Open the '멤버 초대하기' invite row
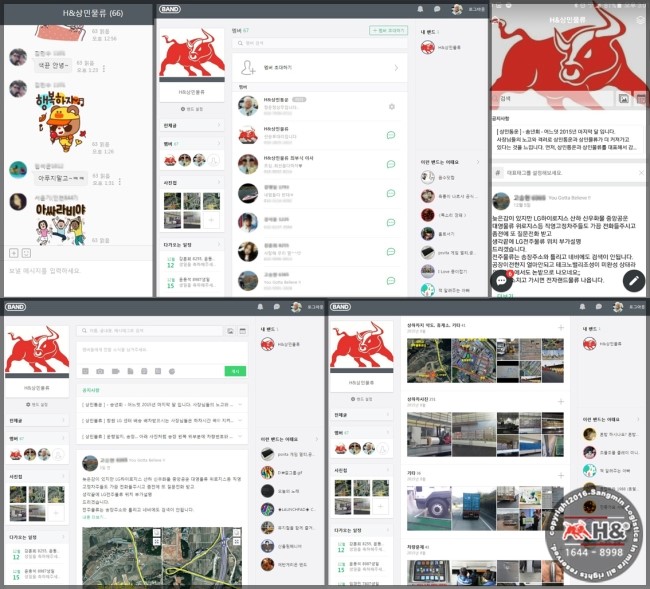This screenshot has width=650, height=589. [x=319, y=68]
